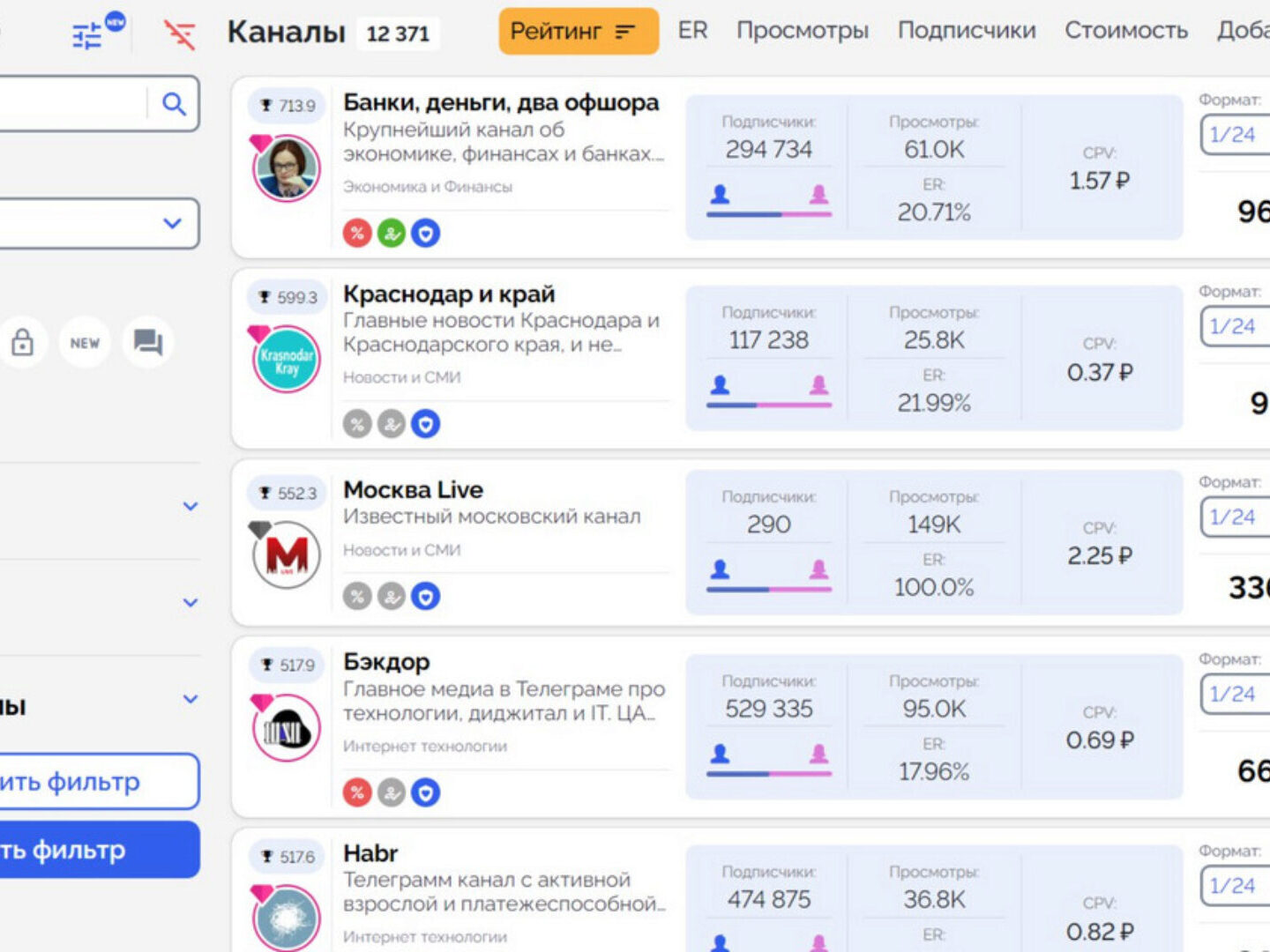This screenshot has height=952, width=1270.
Task: Open the left sidebar dropdown field
Action: tap(97, 223)
